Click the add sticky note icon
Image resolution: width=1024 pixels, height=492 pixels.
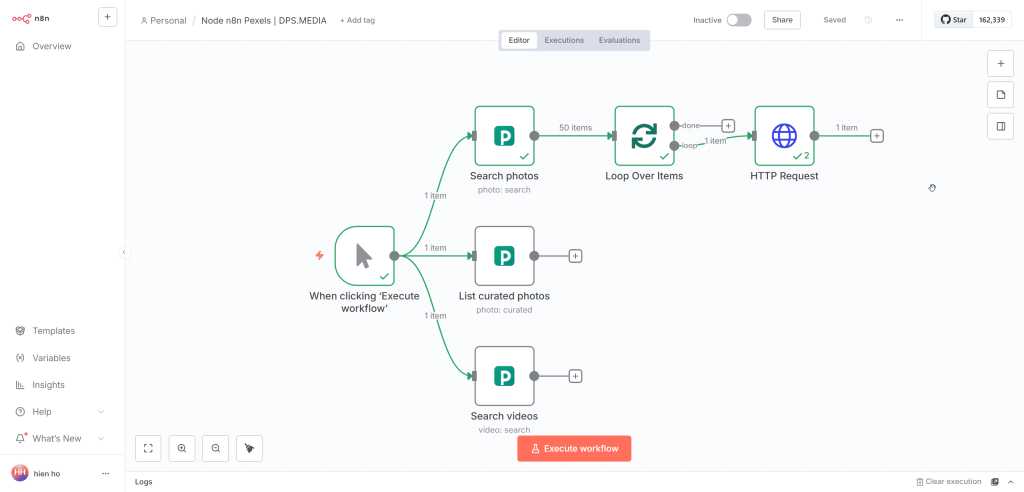click(1000, 95)
